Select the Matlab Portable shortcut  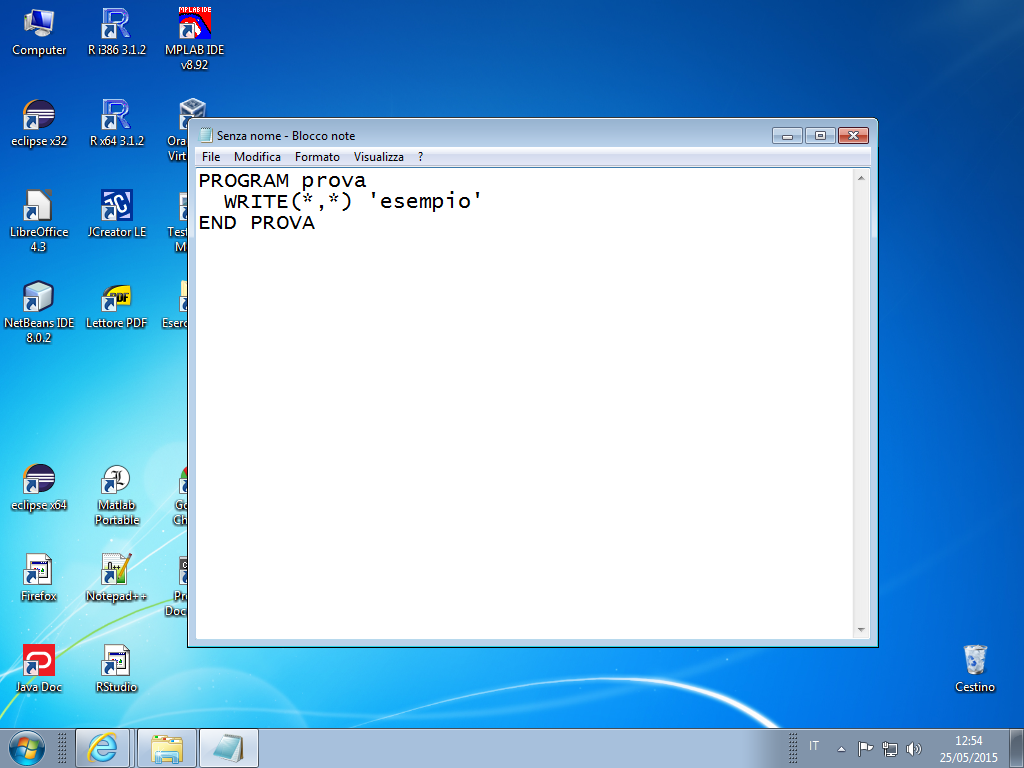coord(117,480)
